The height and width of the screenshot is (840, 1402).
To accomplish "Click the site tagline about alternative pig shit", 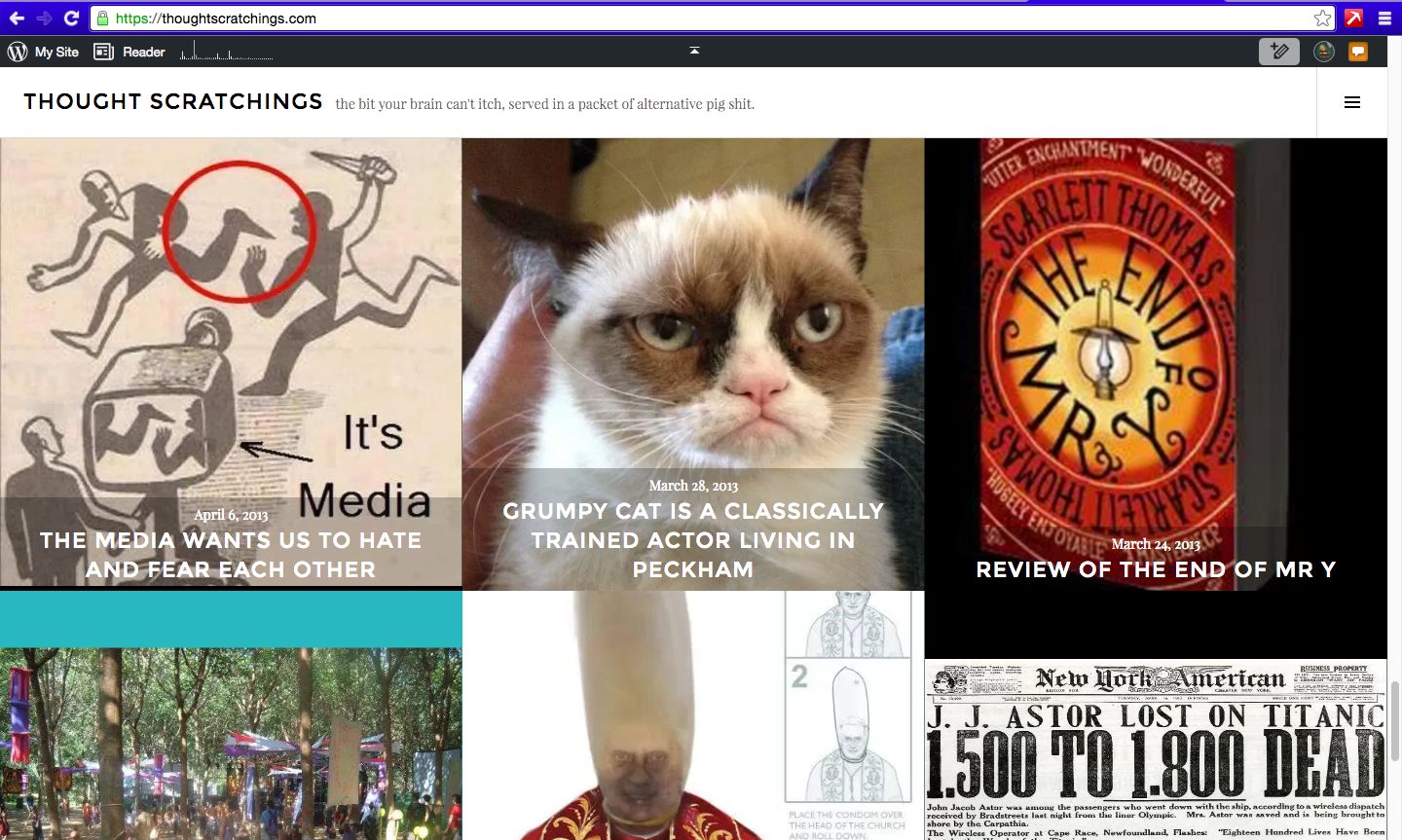I will pos(545,104).
